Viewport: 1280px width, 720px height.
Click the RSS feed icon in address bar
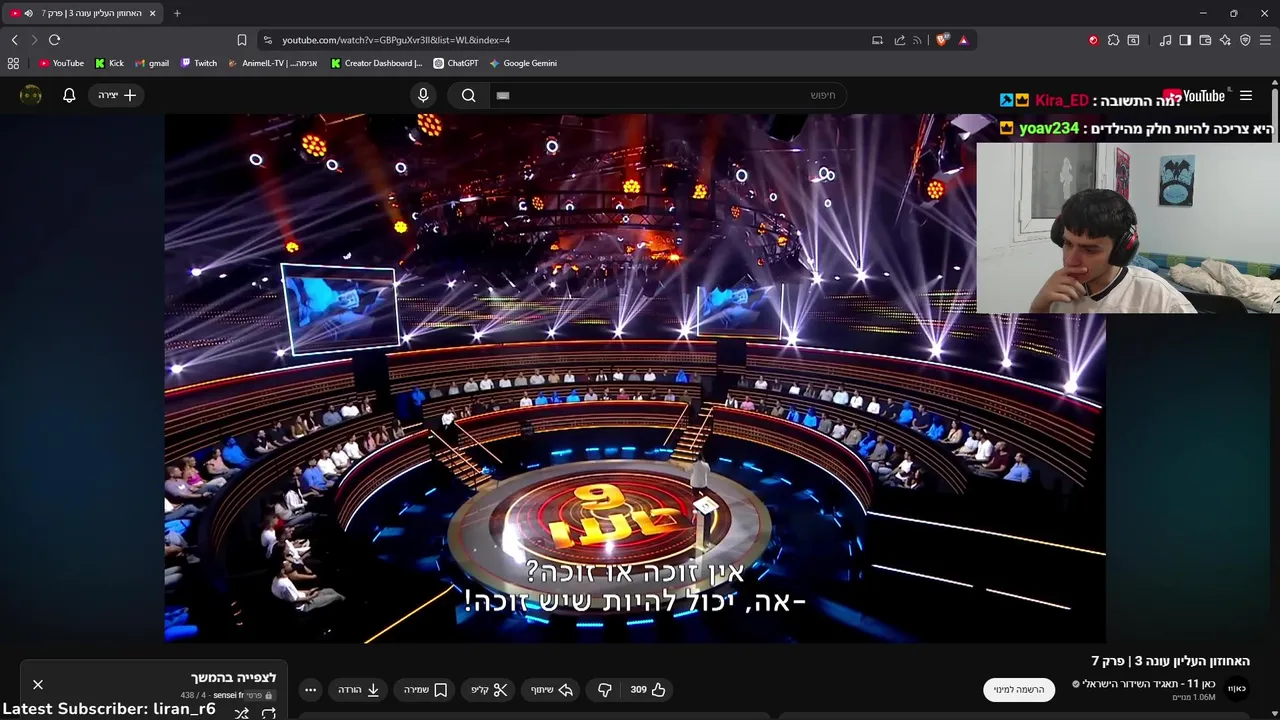coord(917,40)
